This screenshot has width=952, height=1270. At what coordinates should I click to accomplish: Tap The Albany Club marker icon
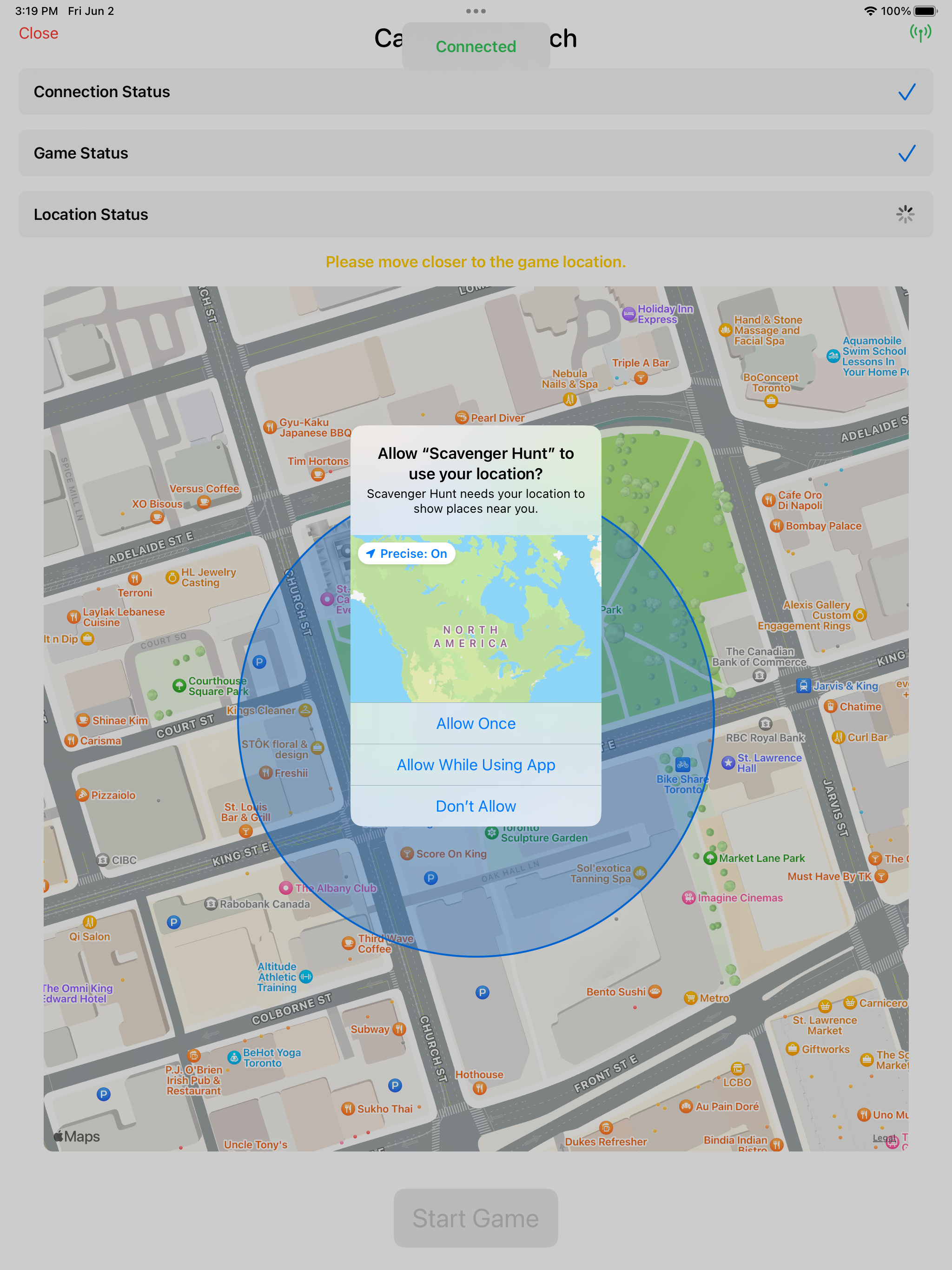(285, 887)
